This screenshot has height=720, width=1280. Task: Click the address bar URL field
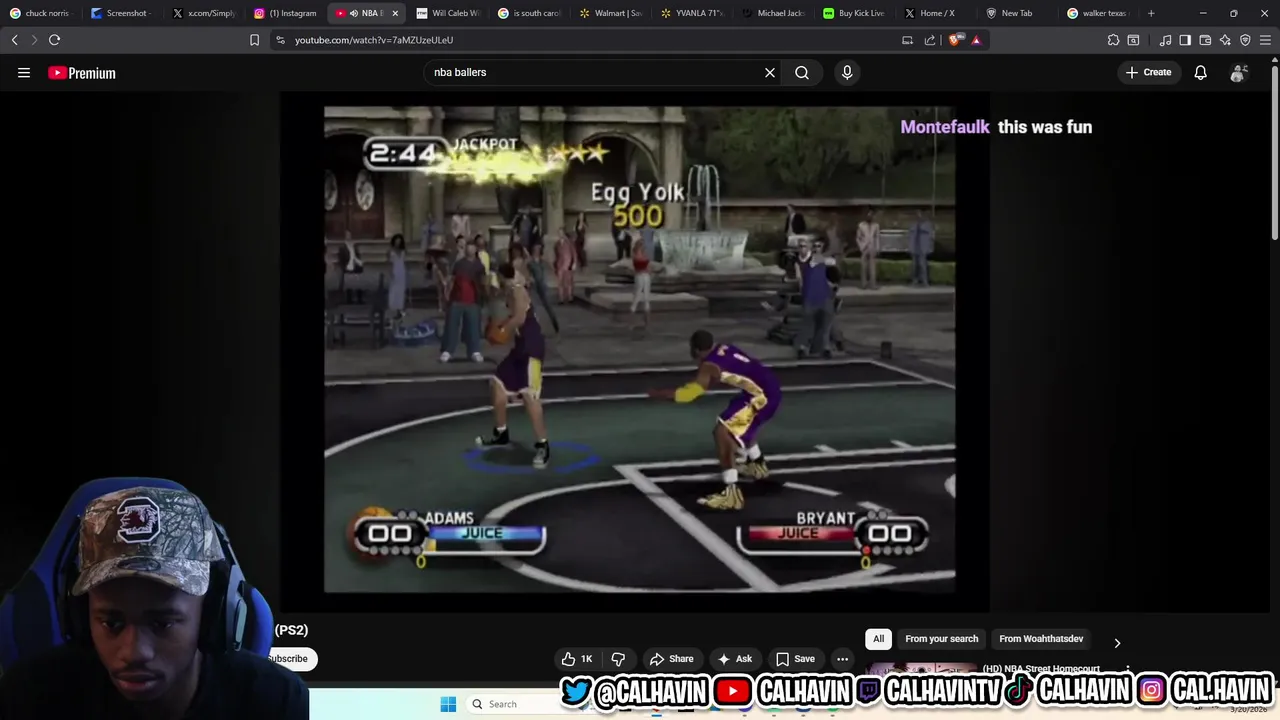pyautogui.click(x=590, y=40)
